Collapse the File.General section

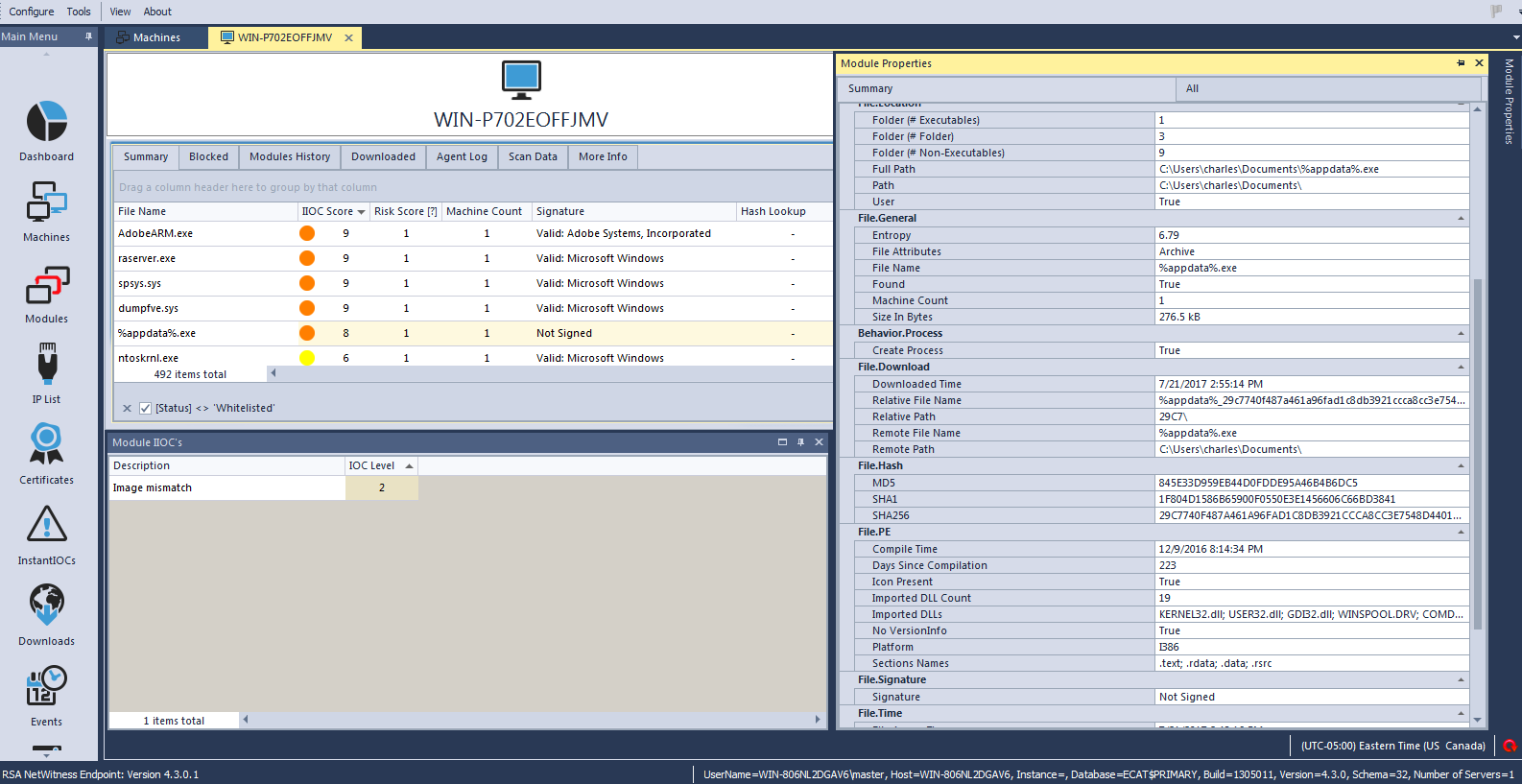1461,219
